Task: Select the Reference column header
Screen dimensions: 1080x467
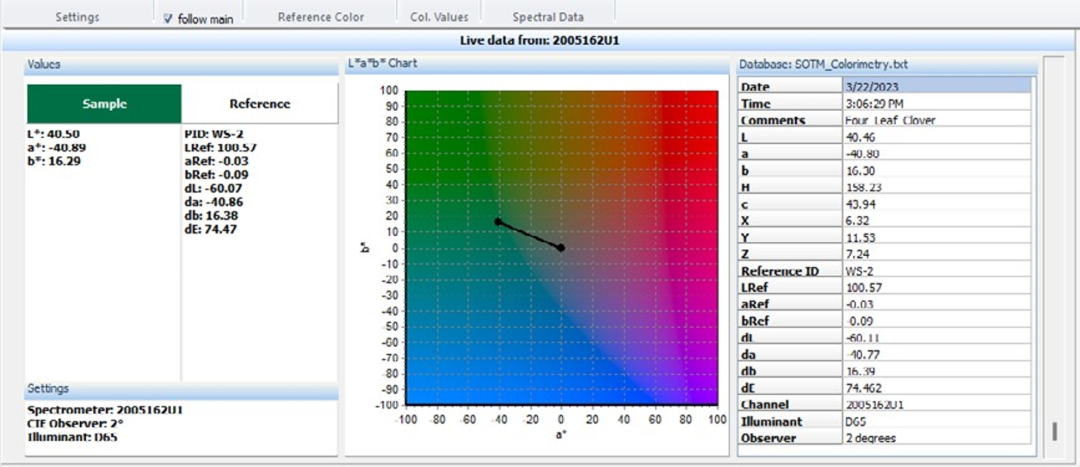Action: (x=260, y=104)
